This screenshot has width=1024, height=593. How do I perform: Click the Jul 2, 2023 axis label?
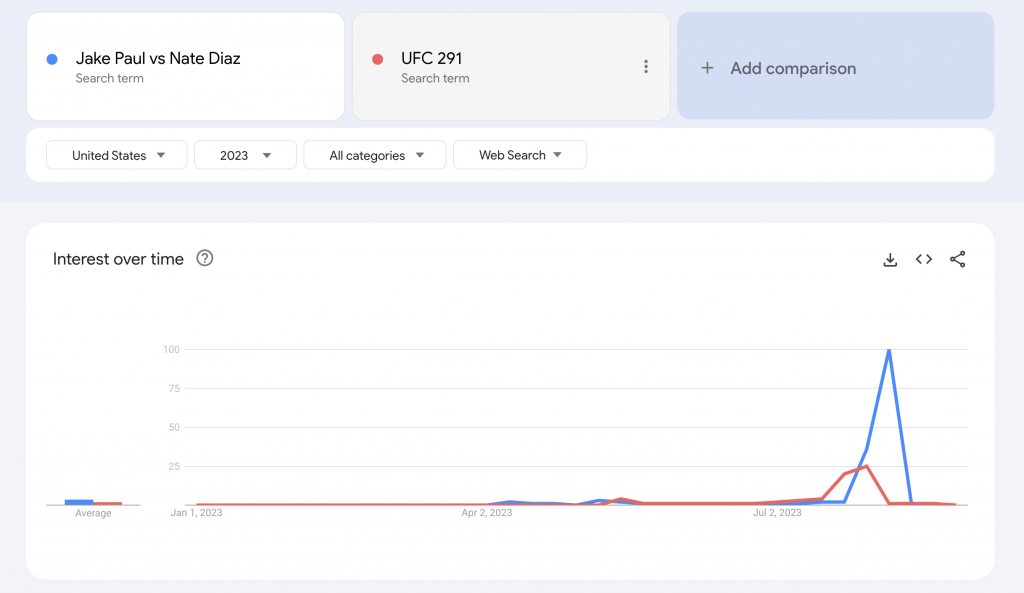point(777,513)
